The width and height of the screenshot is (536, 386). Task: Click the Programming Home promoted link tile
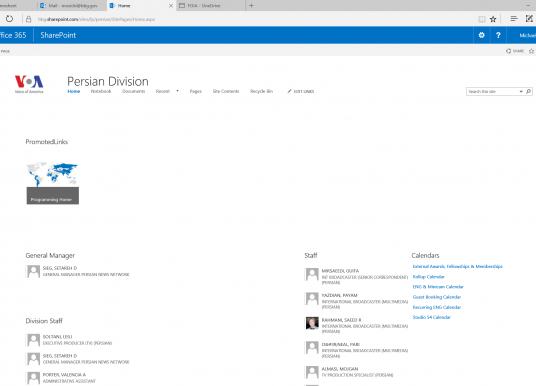coord(53,183)
